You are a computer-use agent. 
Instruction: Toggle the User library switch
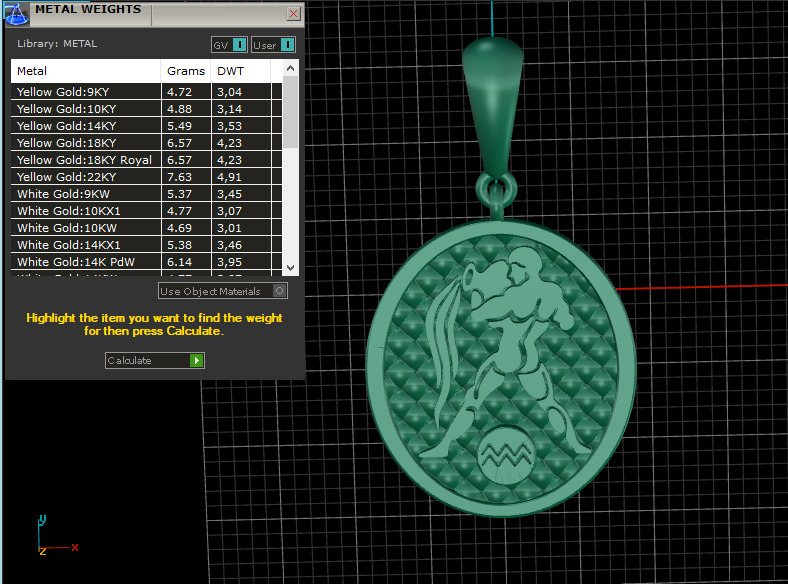[273, 45]
